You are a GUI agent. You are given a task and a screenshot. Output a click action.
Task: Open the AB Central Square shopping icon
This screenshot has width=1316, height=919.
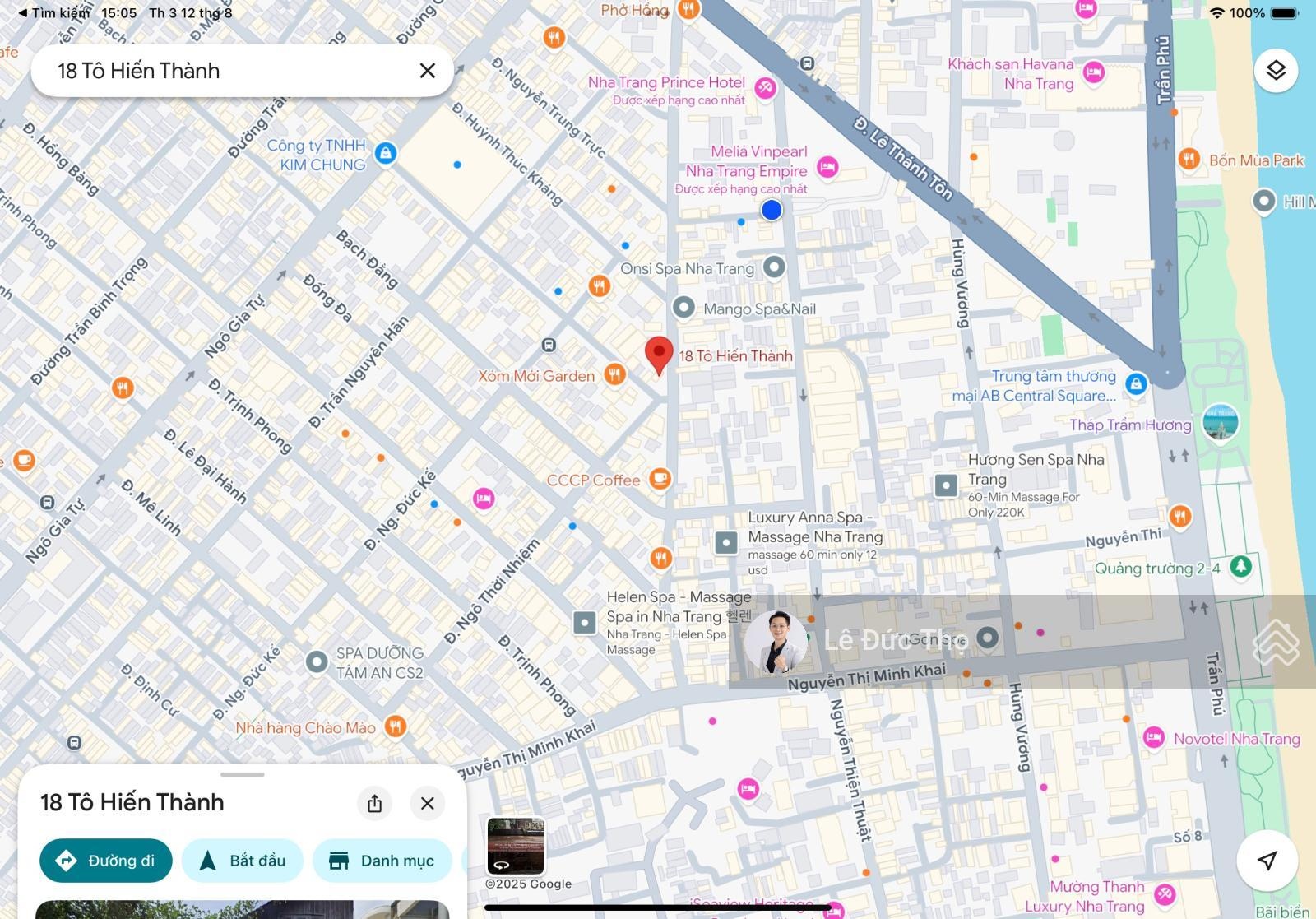[1136, 383]
